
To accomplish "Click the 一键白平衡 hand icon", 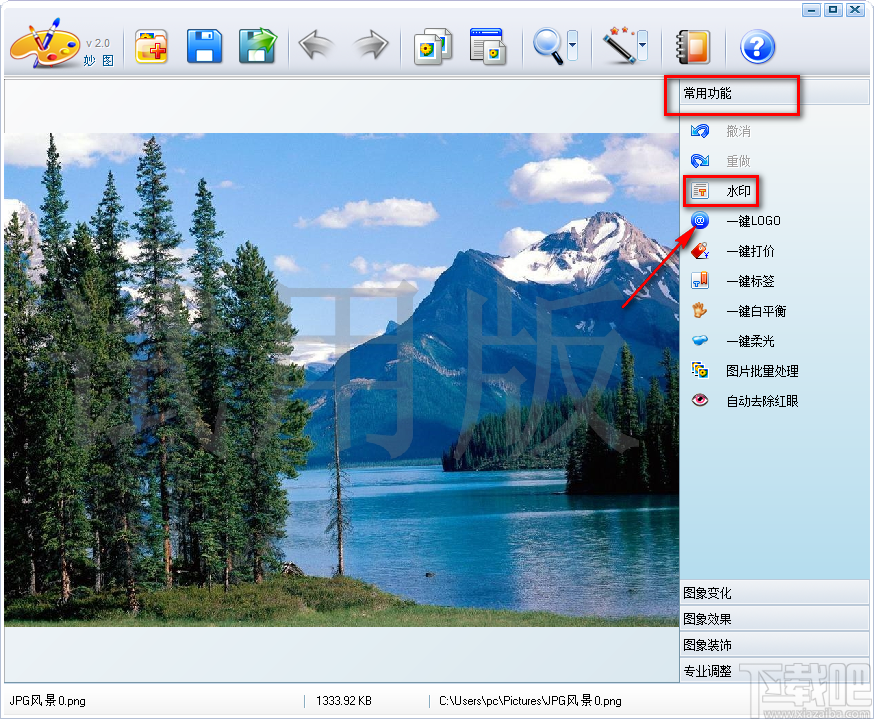I will click(x=700, y=310).
